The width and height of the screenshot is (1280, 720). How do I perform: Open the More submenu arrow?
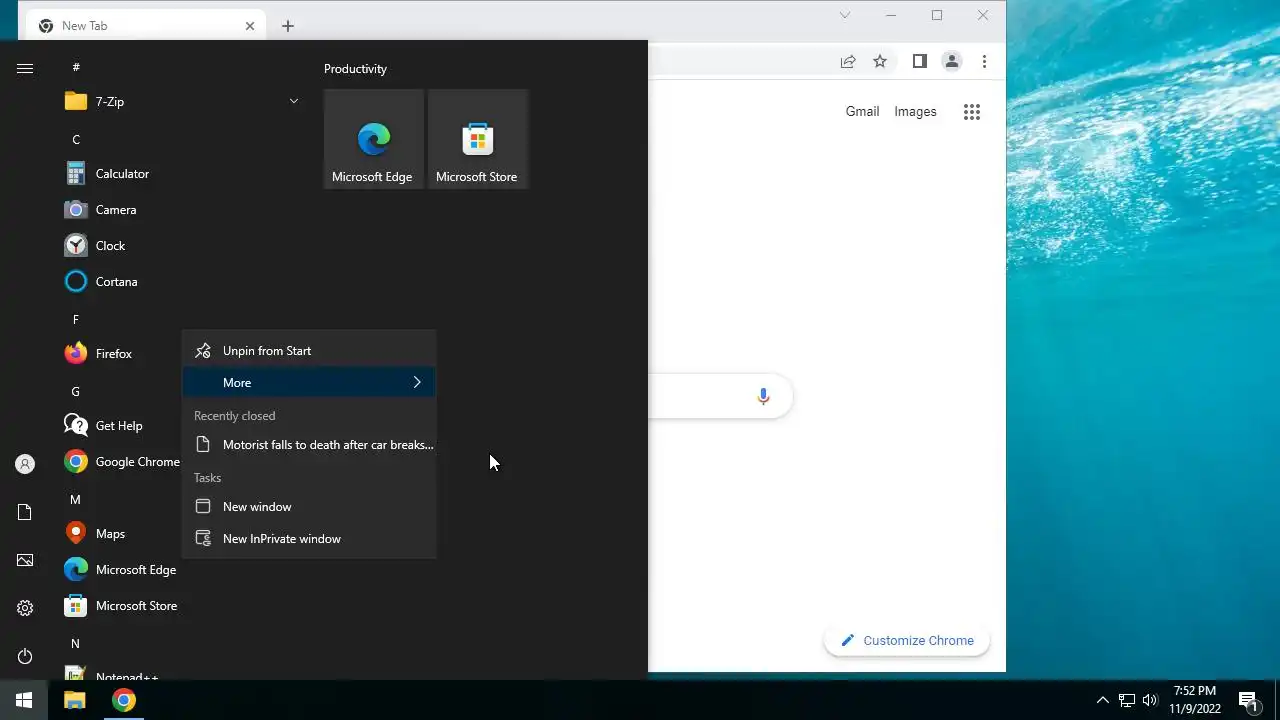[417, 383]
